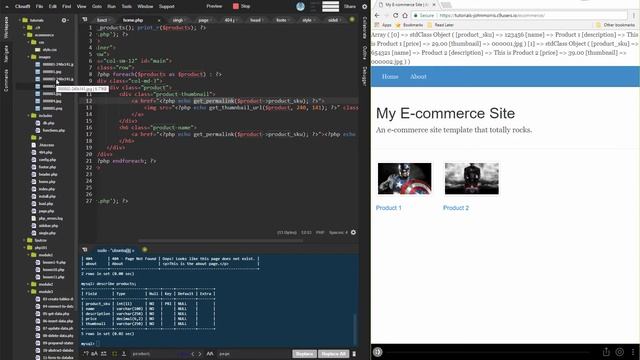Collapse the images folder
The width and height of the screenshot is (640, 360).
point(29,57)
